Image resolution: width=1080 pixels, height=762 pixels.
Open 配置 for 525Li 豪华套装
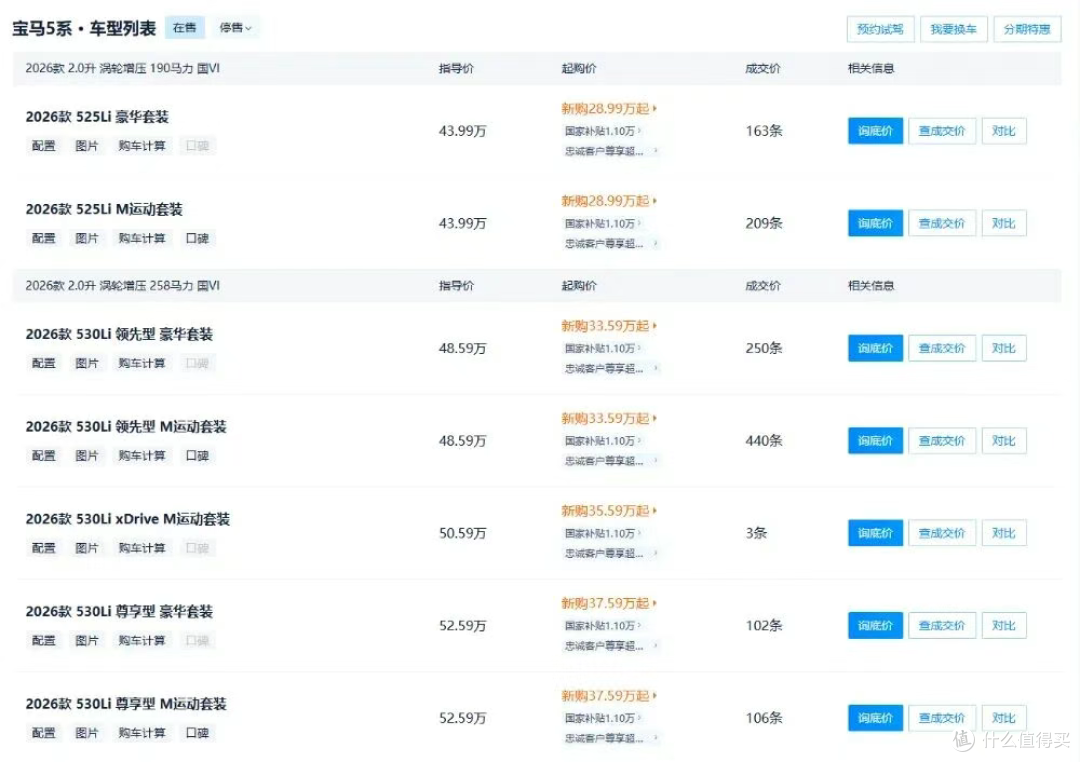[x=43, y=145]
